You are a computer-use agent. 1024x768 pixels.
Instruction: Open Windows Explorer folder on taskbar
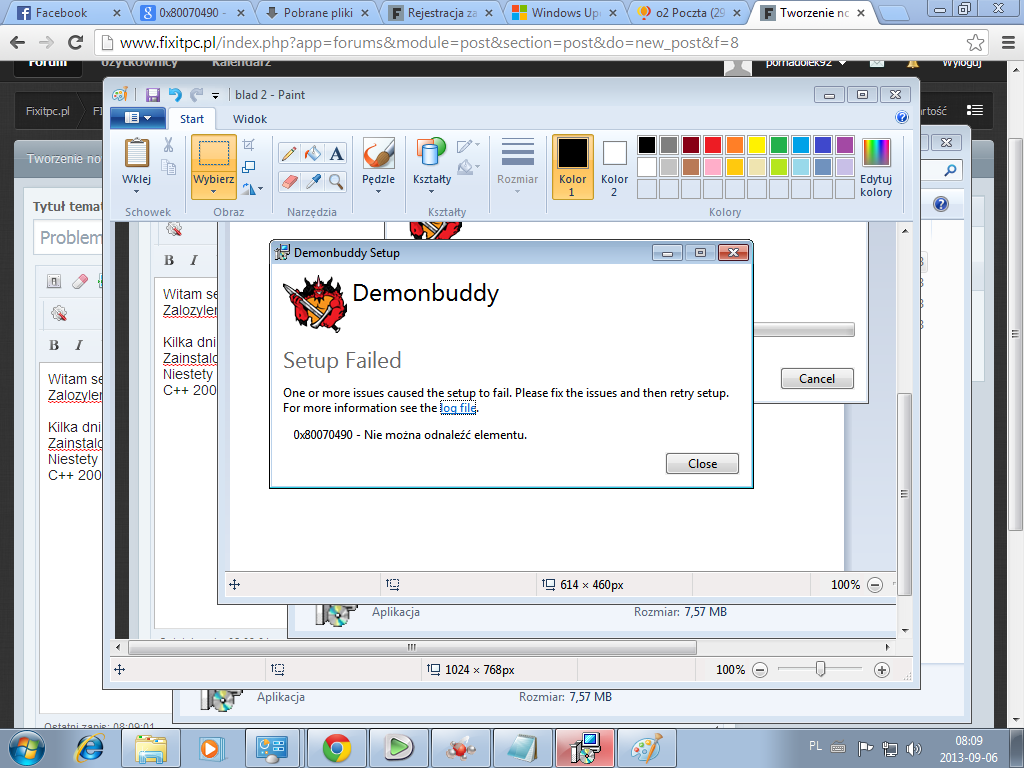click(151, 748)
